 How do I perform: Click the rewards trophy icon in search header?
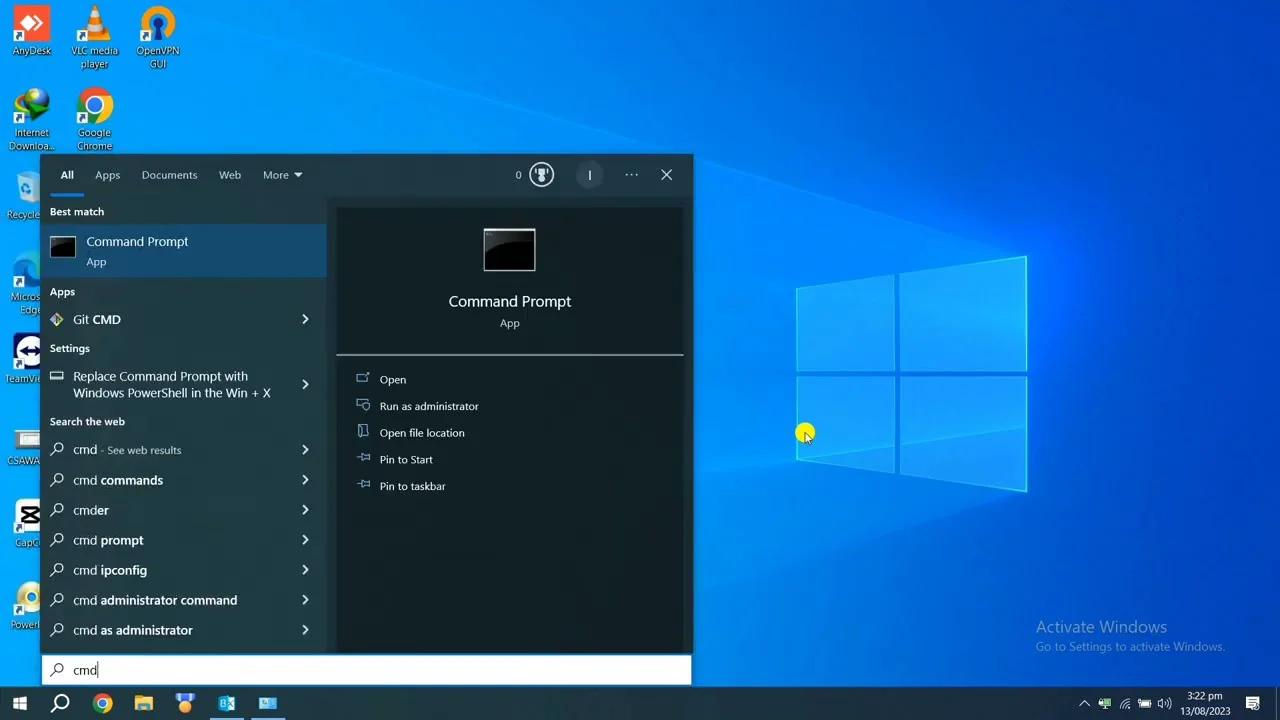[541, 175]
